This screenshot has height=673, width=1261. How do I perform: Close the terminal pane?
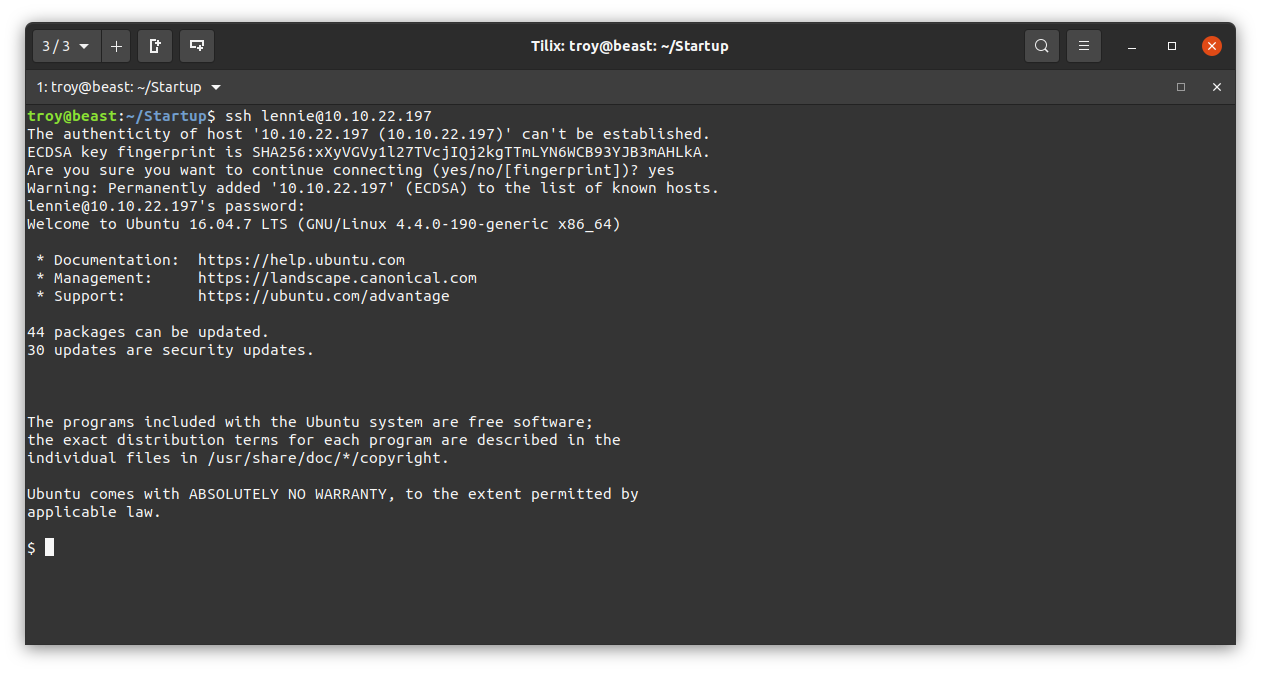(1217, 87)
